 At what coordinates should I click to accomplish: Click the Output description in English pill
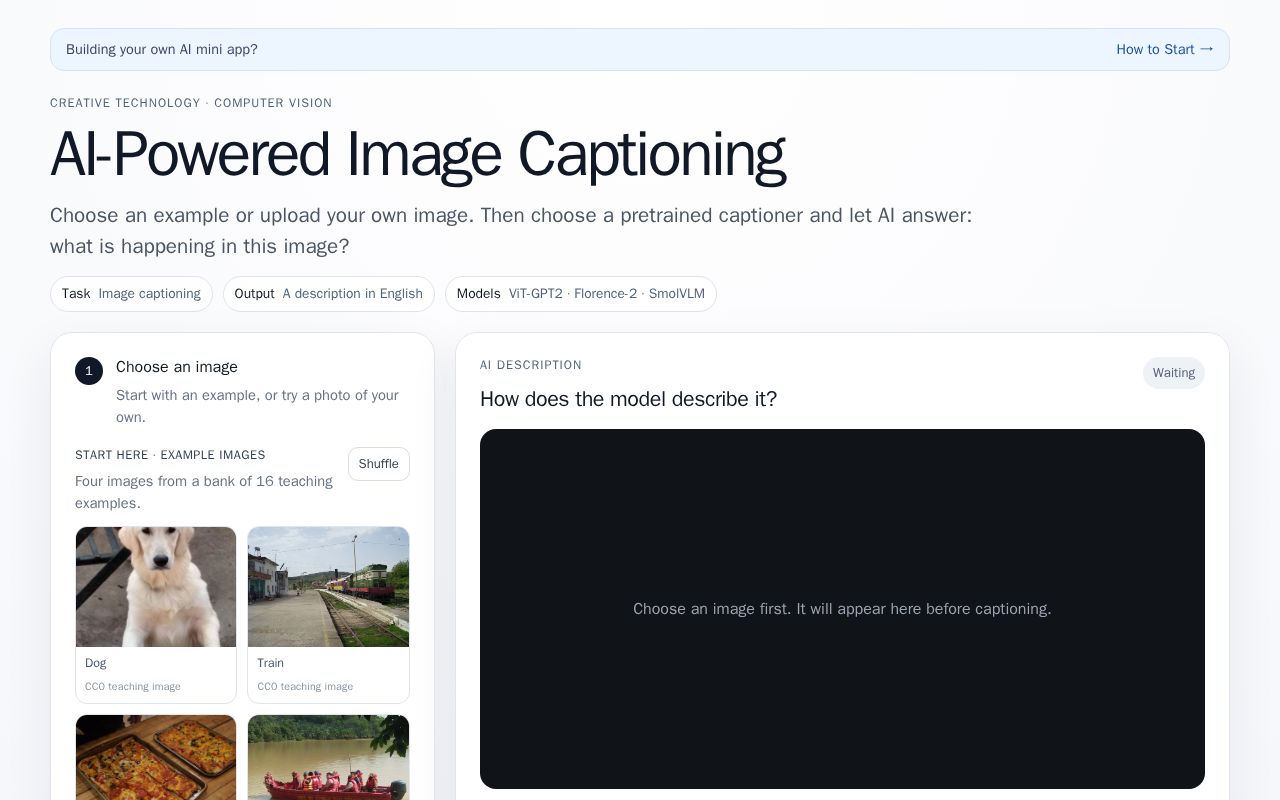pyautogui.click(x=329, y=294)
